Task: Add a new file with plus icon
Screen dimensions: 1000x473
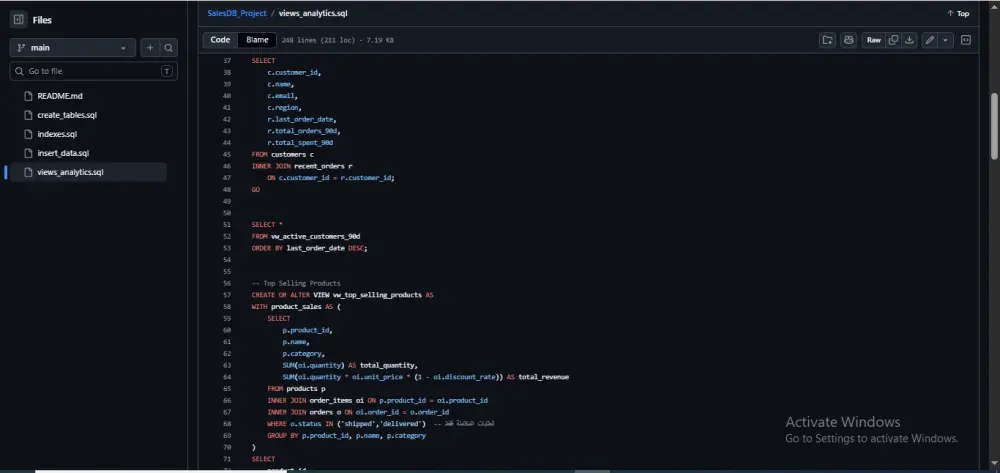Action: 150,48
